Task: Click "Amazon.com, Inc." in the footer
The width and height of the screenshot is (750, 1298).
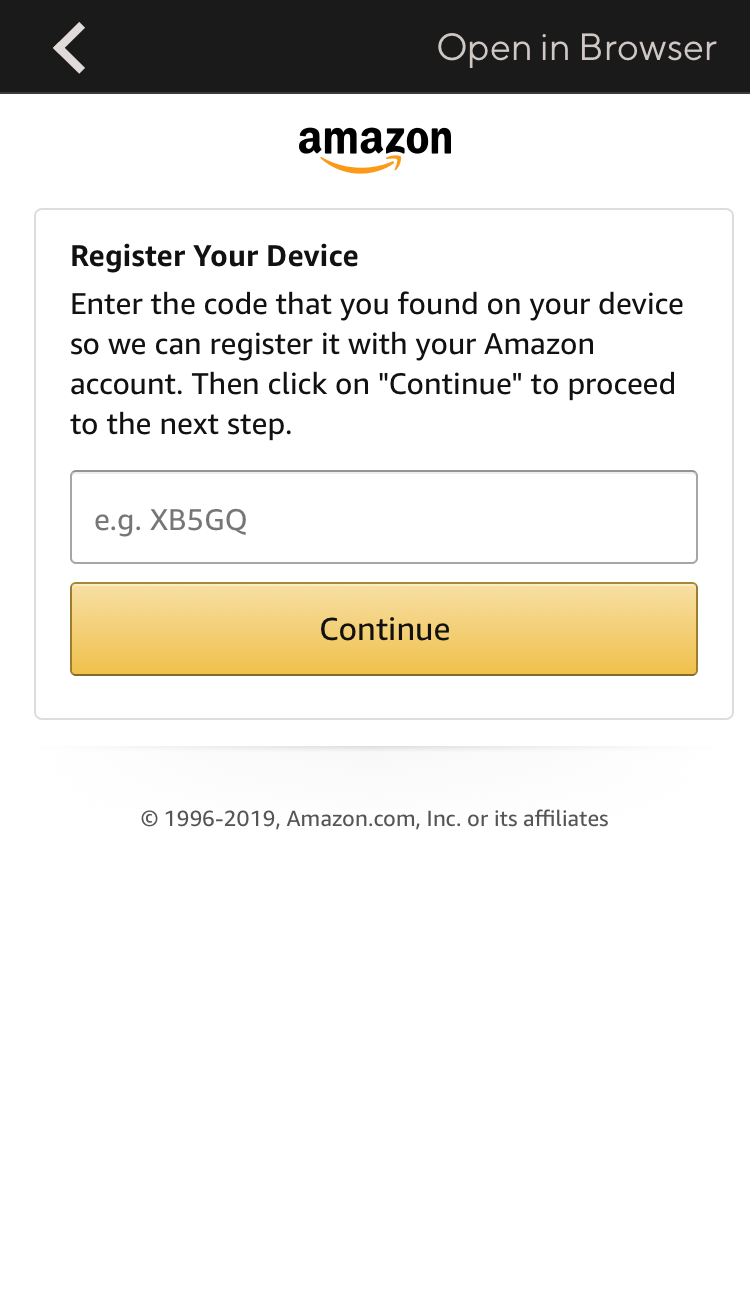Action: point(373,818)
